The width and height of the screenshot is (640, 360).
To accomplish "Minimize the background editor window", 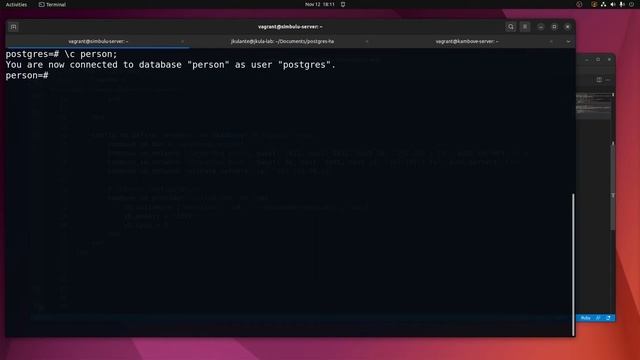I will click(x=587, y=60).
